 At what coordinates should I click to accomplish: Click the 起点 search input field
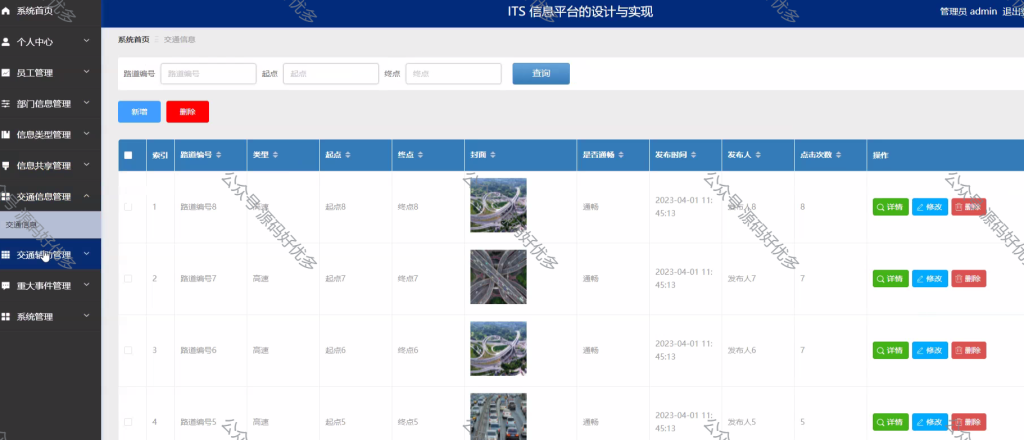point(331,74)
